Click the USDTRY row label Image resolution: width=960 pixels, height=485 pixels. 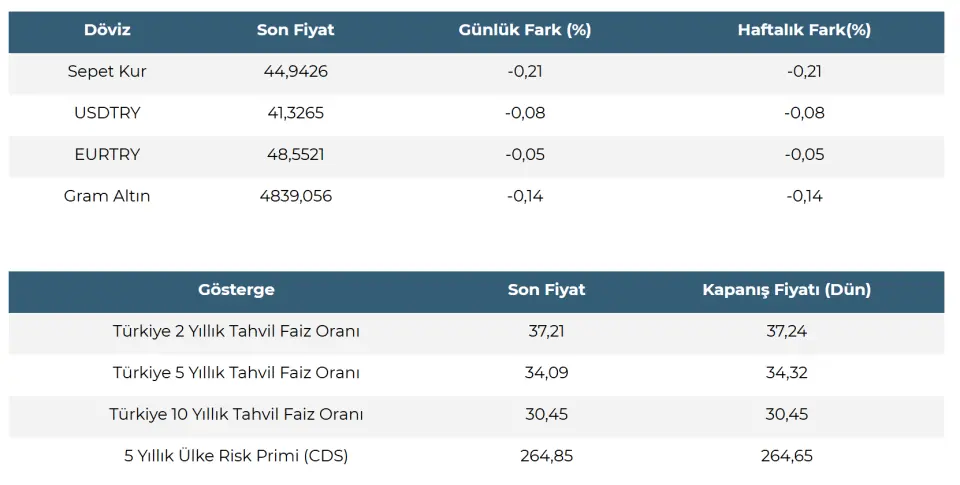107,113
